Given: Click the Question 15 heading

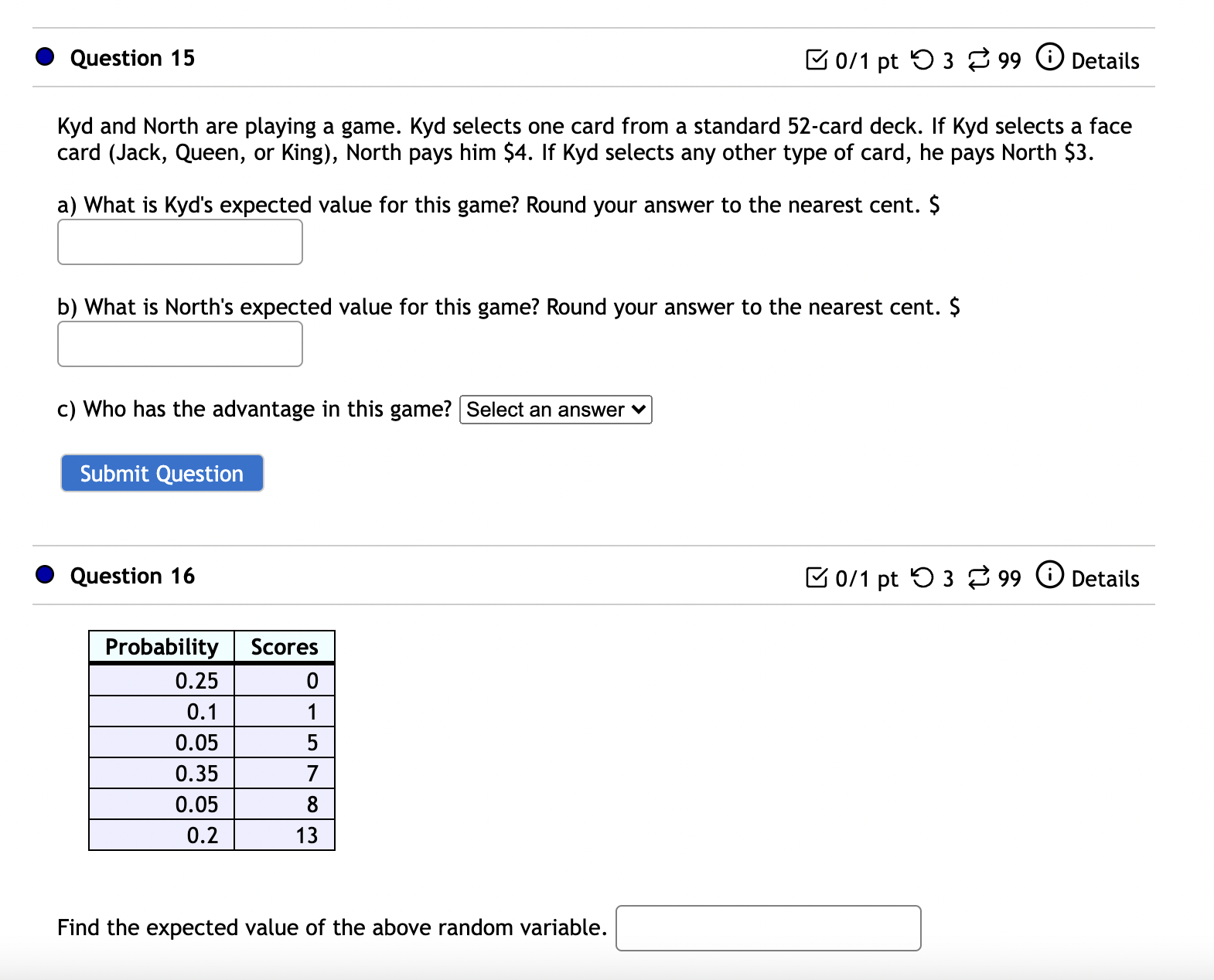Looking at the screenshot, I should 131,57.
